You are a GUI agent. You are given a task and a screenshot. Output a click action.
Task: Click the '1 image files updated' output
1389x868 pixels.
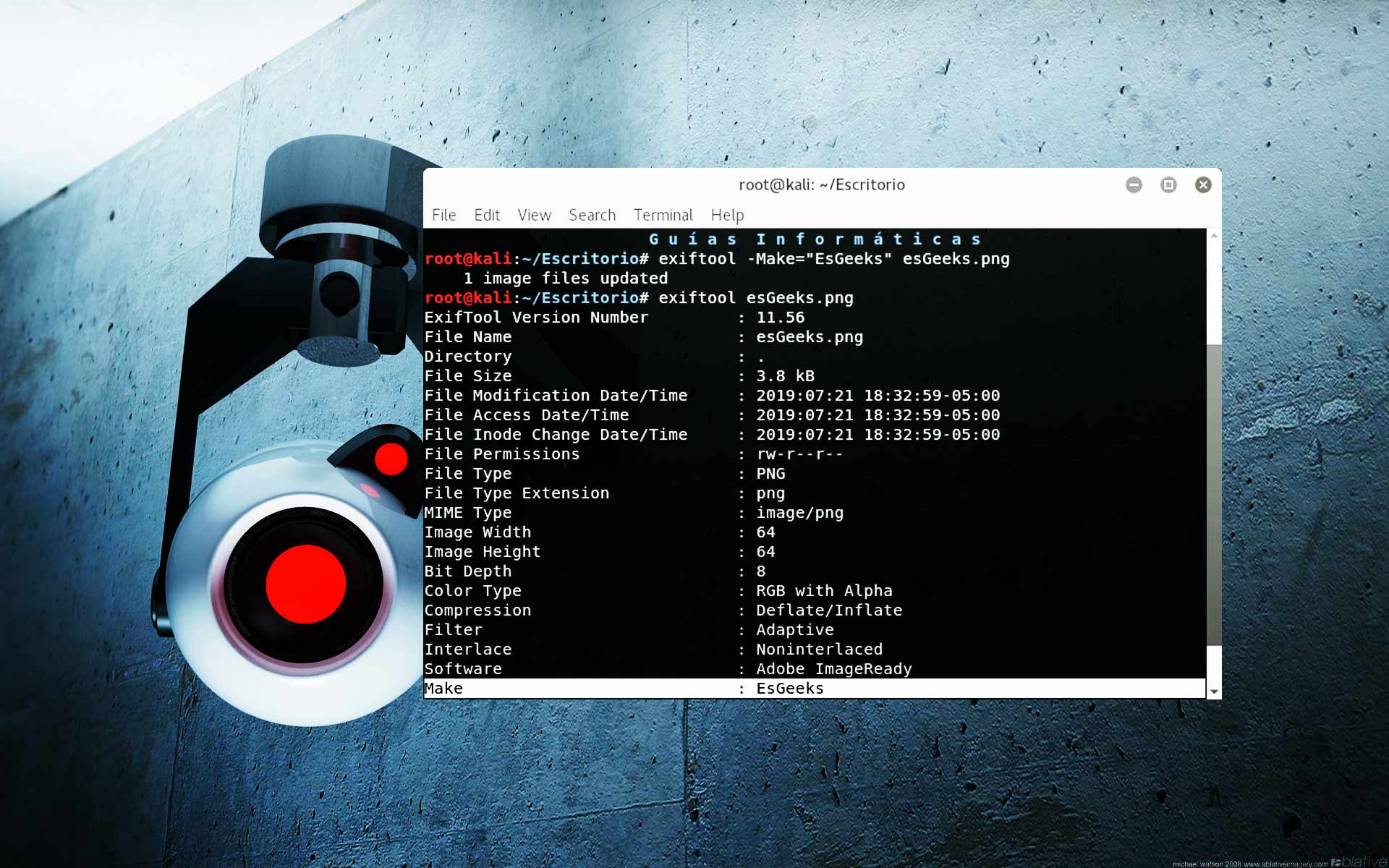click(x=565, y=278)
